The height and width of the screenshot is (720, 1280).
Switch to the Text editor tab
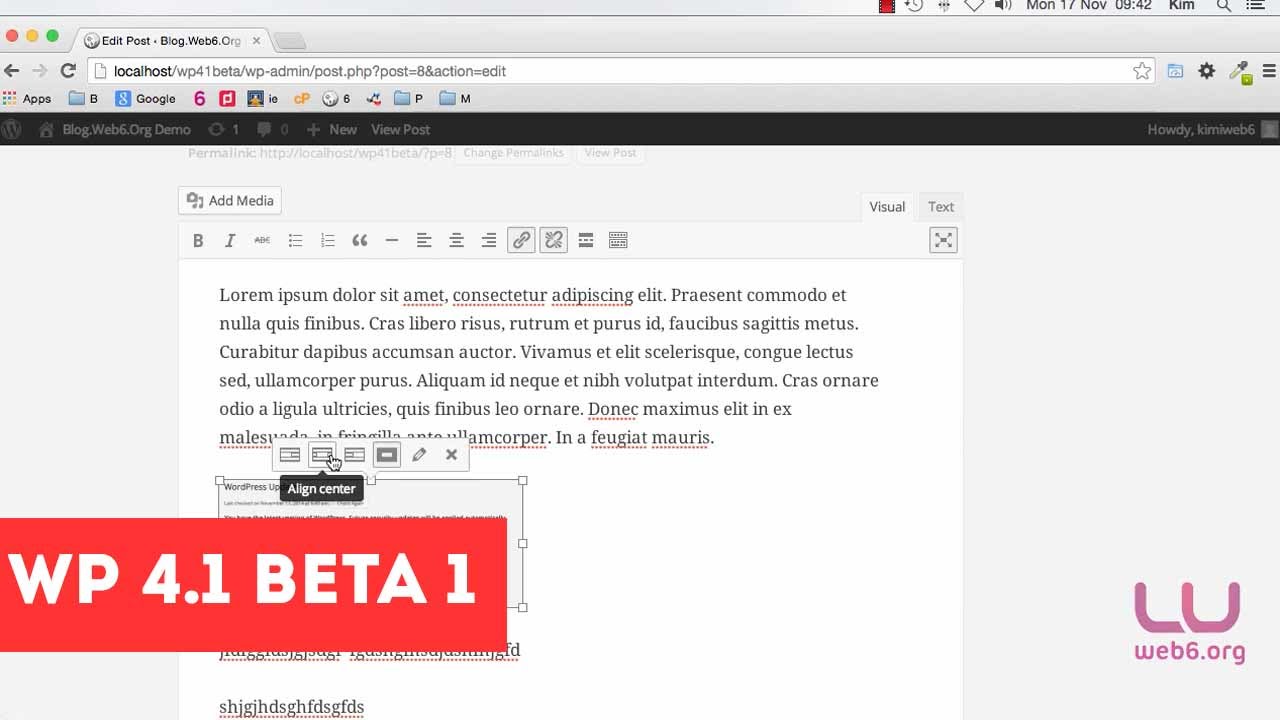pyautogui.click(x=941, y=207)
